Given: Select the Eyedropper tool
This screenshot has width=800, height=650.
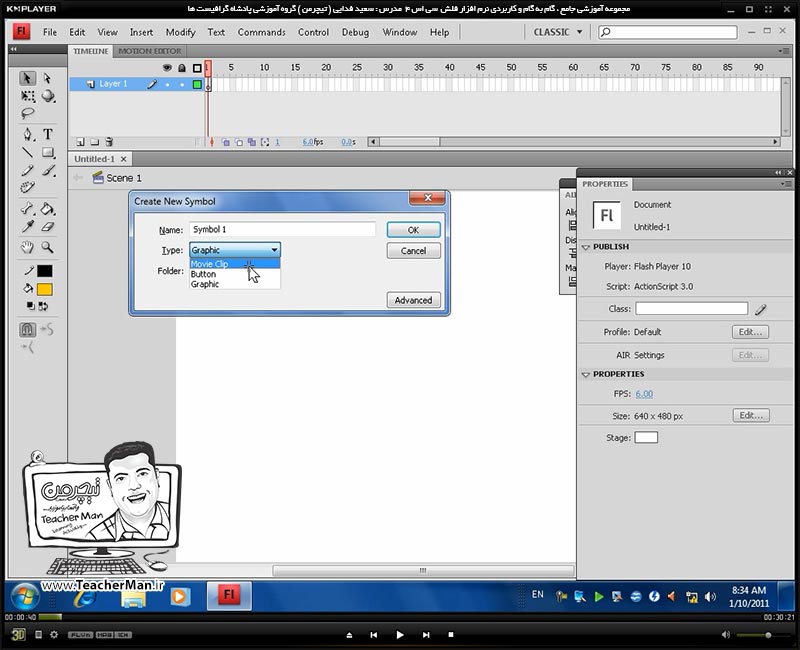Looking at the screenshot, I should (27, 227).
